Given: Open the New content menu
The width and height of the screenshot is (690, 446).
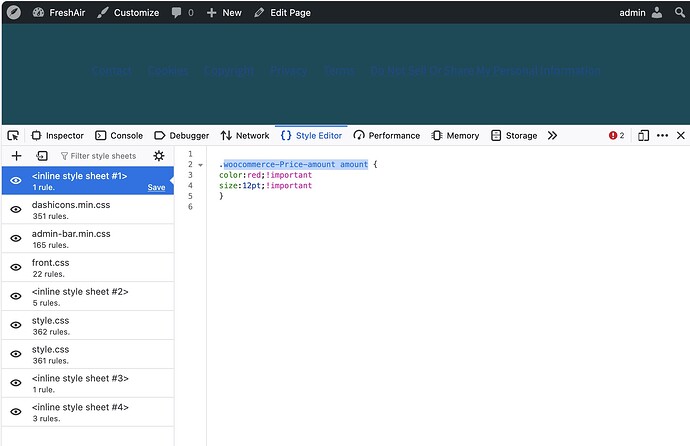Looking at the screenshot, I should coord(224,12).
